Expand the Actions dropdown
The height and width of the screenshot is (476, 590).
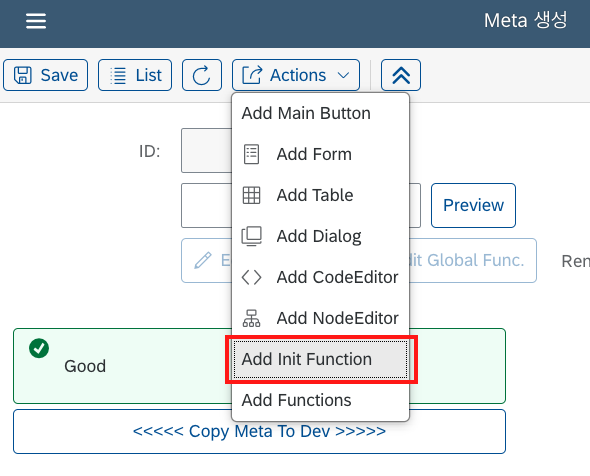coord(296,75)
